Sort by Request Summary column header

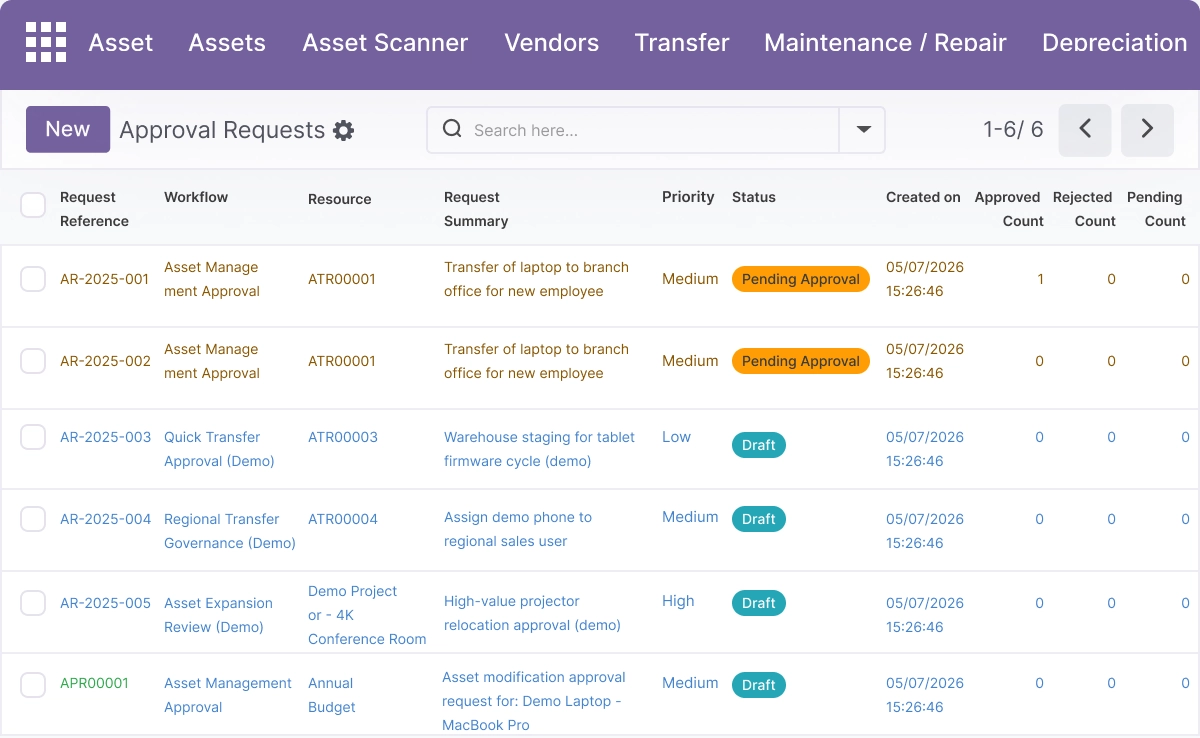click(x=476, y=209)
